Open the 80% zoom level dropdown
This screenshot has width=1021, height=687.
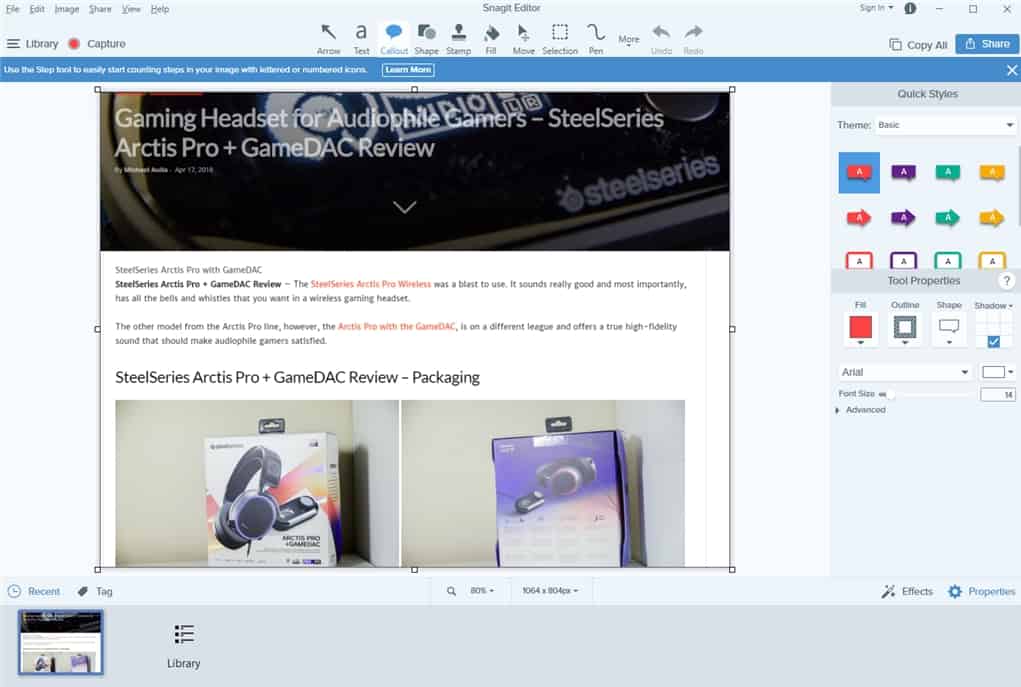pyautogui.click(x=482, y=591)
